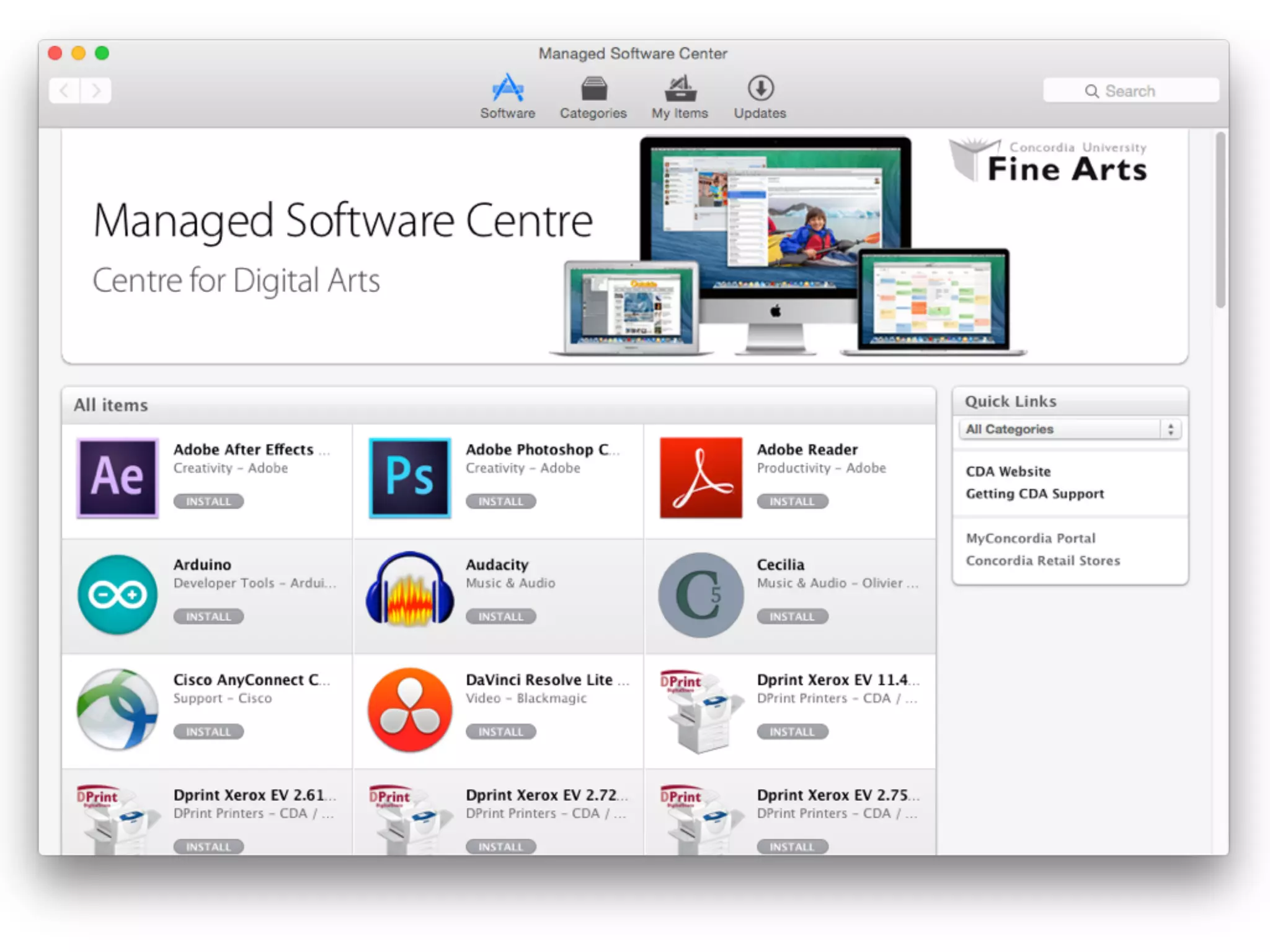Click the Cisco AnyConnect icon
This screenshot has height=952, width=1270.
(x=117, y=709)
